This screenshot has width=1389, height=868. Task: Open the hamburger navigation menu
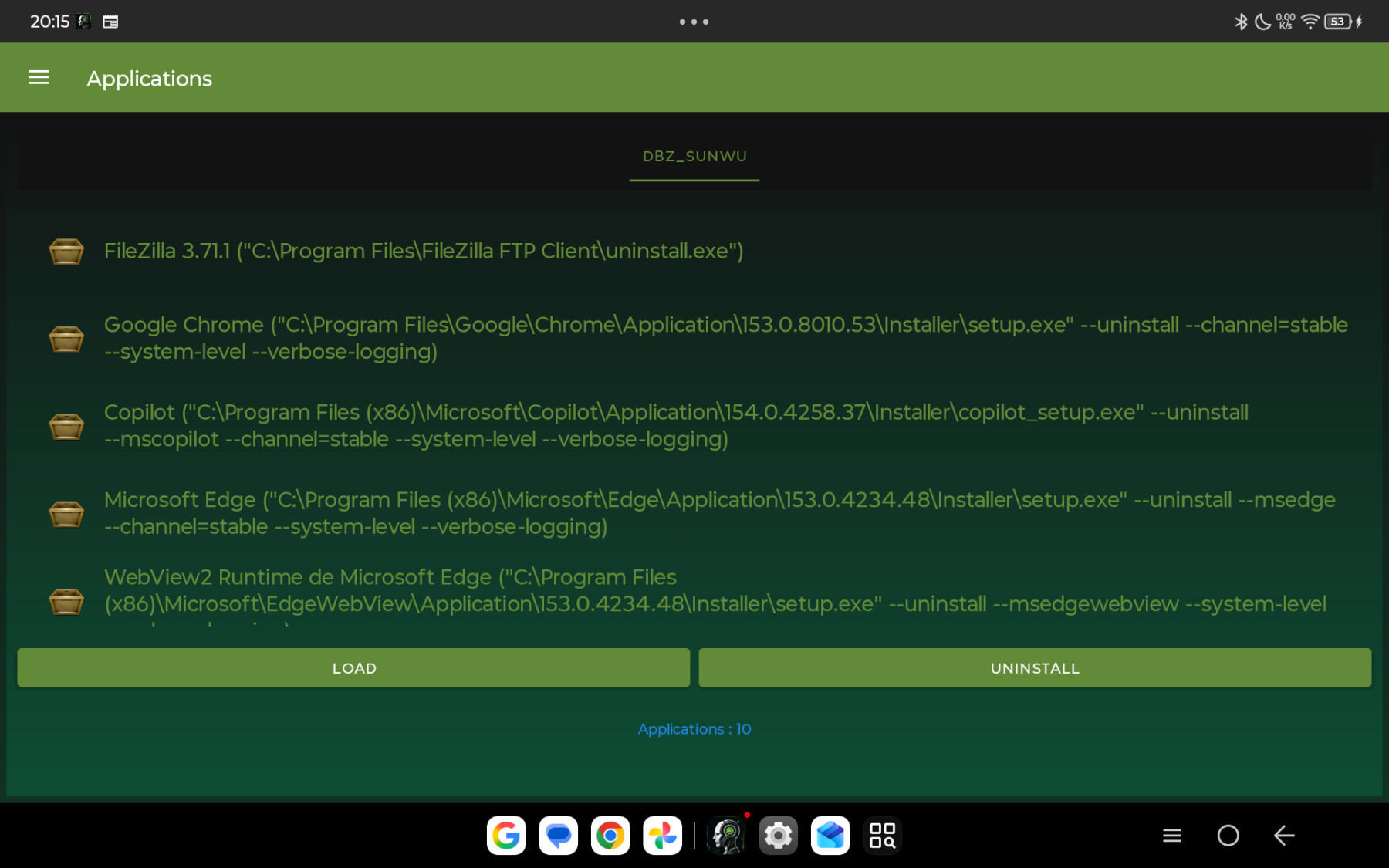coord(39,78)
